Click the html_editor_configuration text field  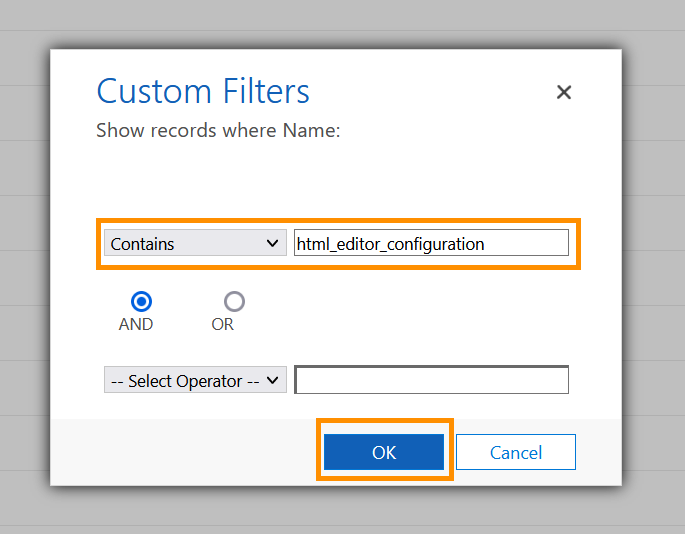point(431,243)
